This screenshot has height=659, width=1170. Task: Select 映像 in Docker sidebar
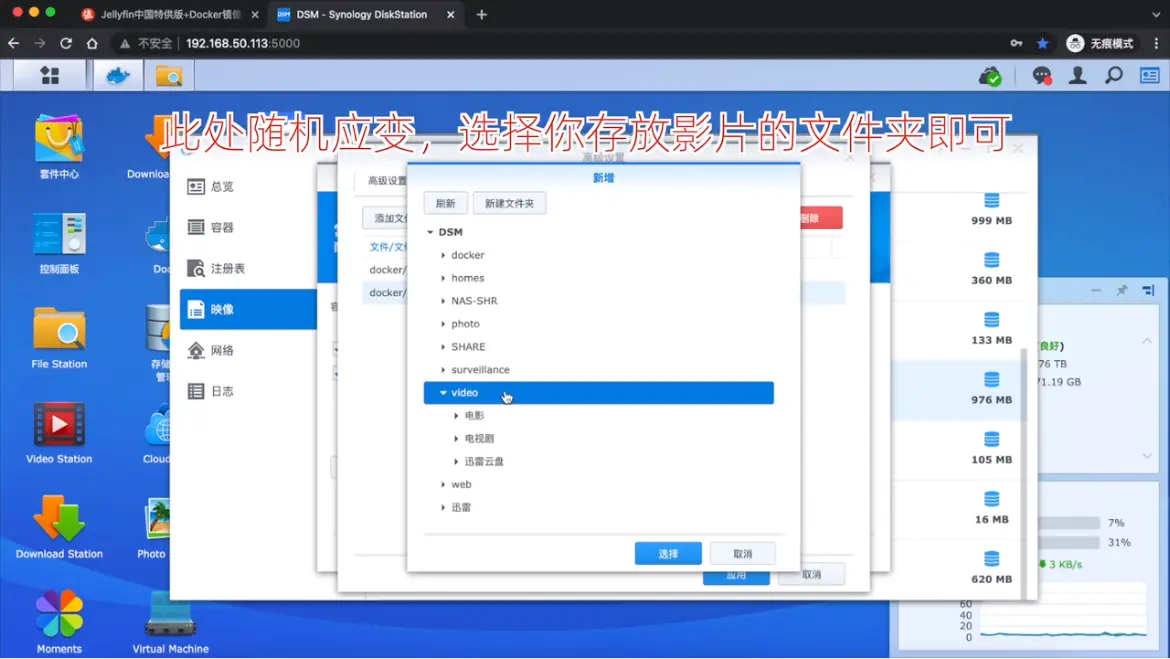(x=248, y=310)
